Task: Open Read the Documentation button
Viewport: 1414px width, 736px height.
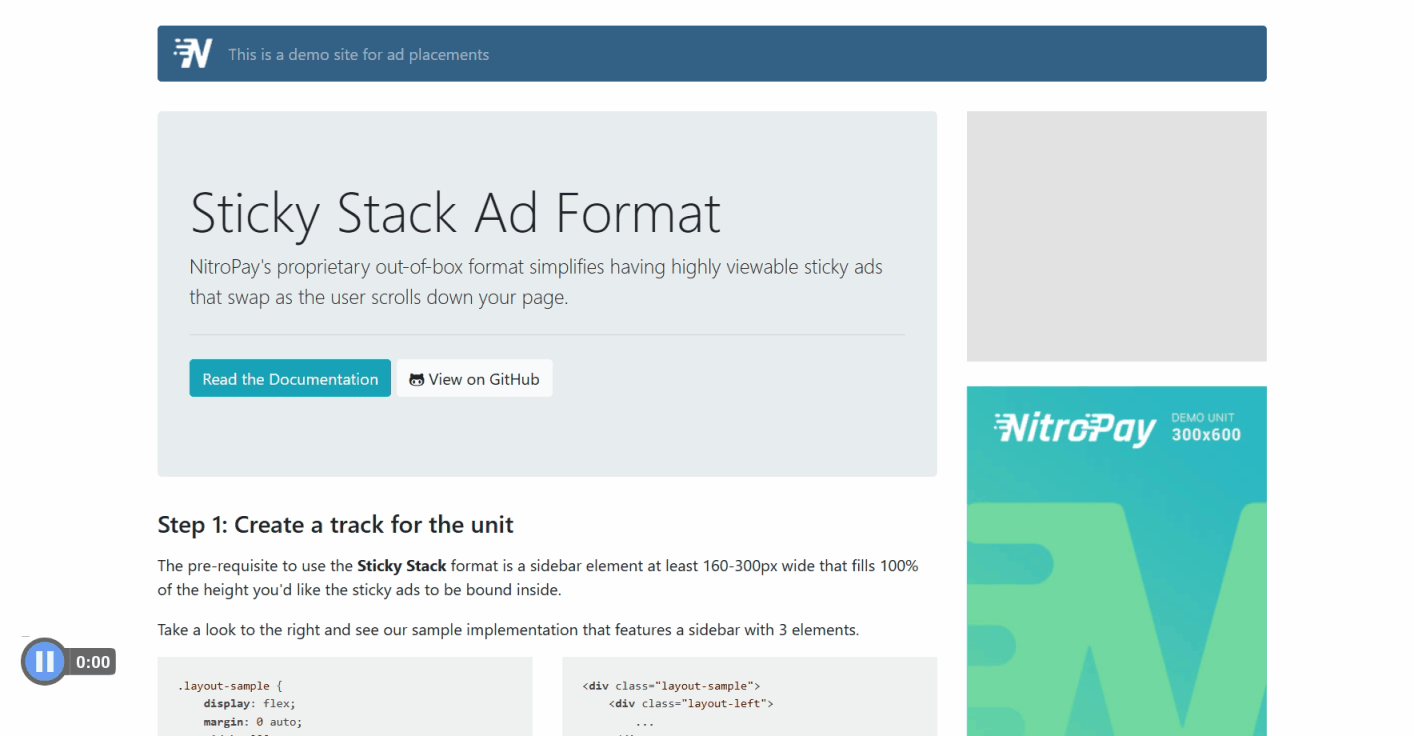Action: 290,379
